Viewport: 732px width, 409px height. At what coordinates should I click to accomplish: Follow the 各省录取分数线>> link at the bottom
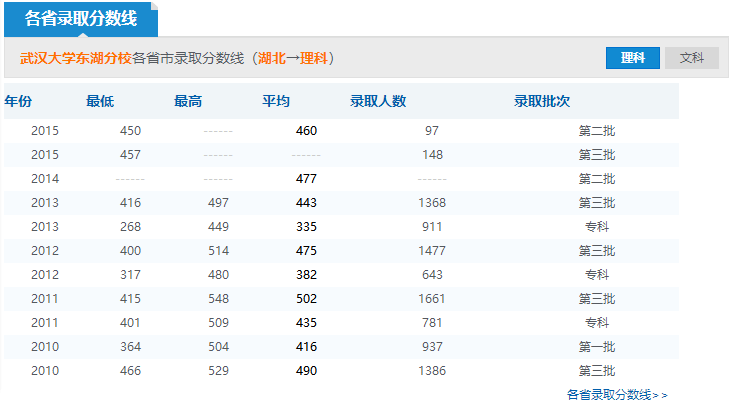coord(617,395)
